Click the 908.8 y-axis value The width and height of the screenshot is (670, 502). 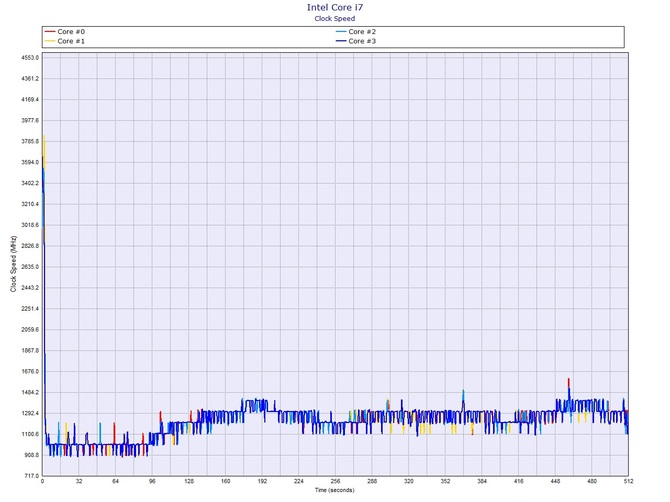[x=30, y=455]
